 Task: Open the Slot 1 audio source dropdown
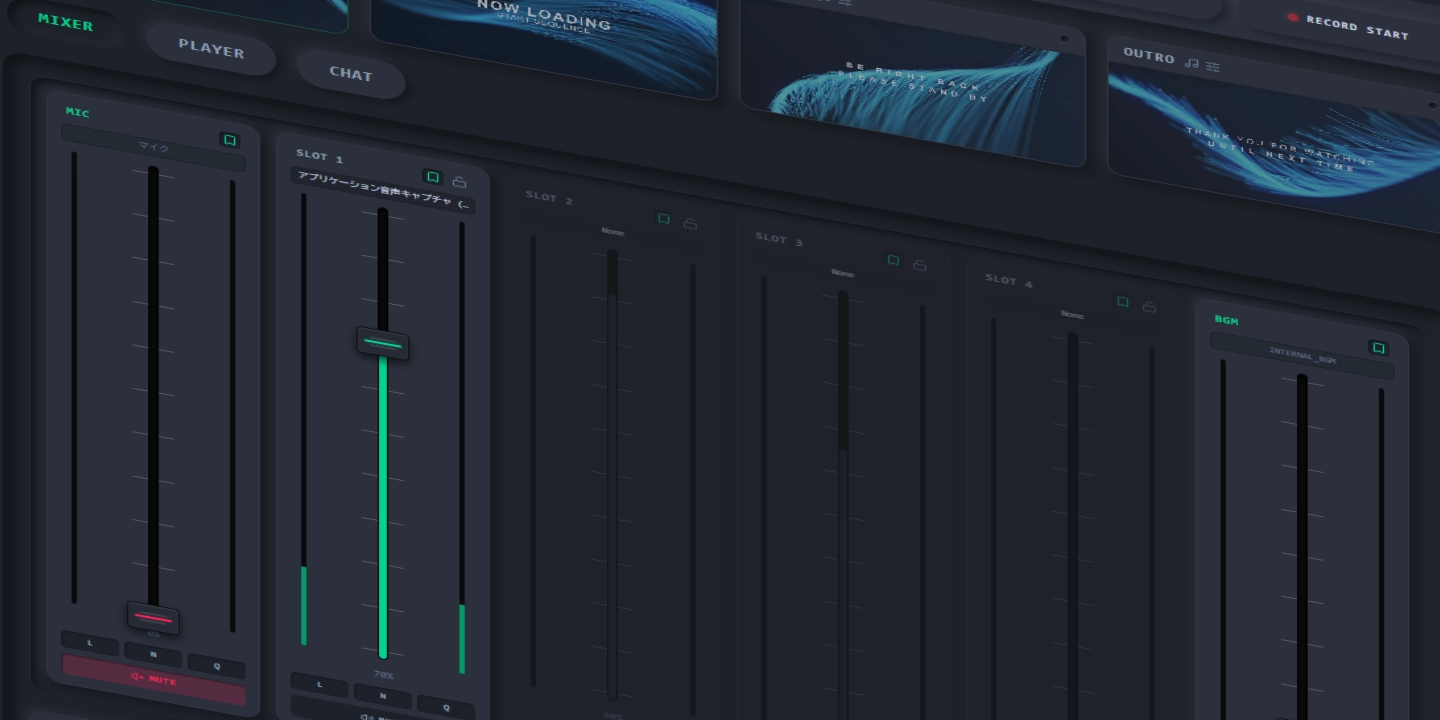[x=383, y=191]
